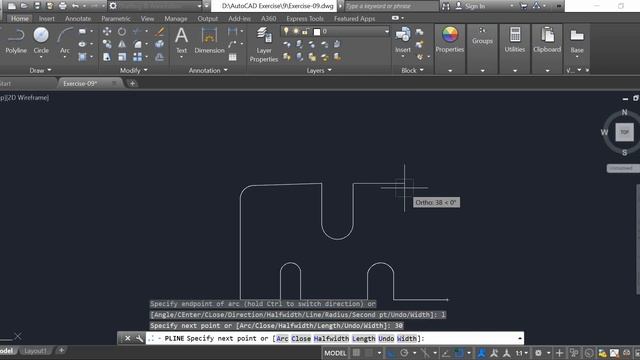Open the Groups panel
Viewport: 640px width, 360px height.
click(482, 36)
